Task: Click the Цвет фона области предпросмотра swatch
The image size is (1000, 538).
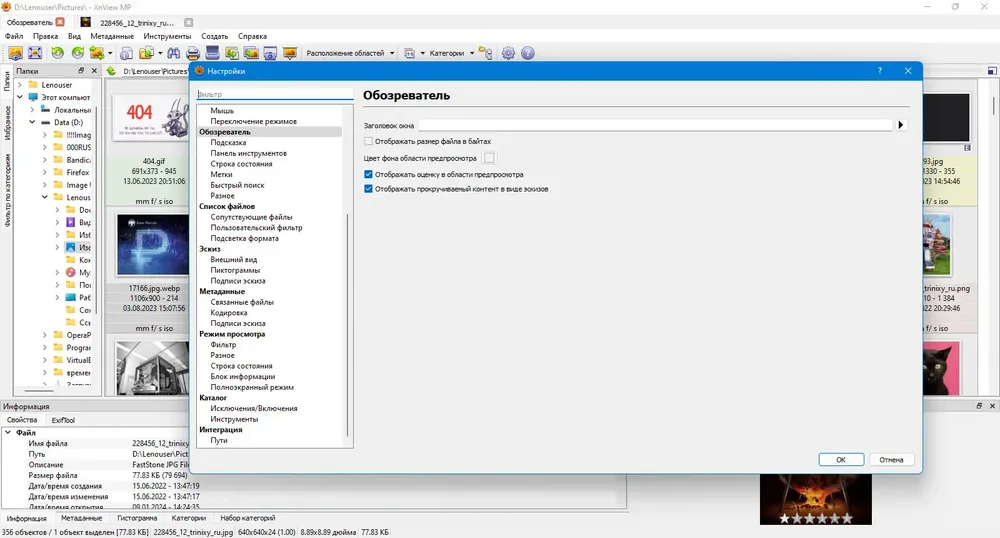Action: tap(489, 158)
